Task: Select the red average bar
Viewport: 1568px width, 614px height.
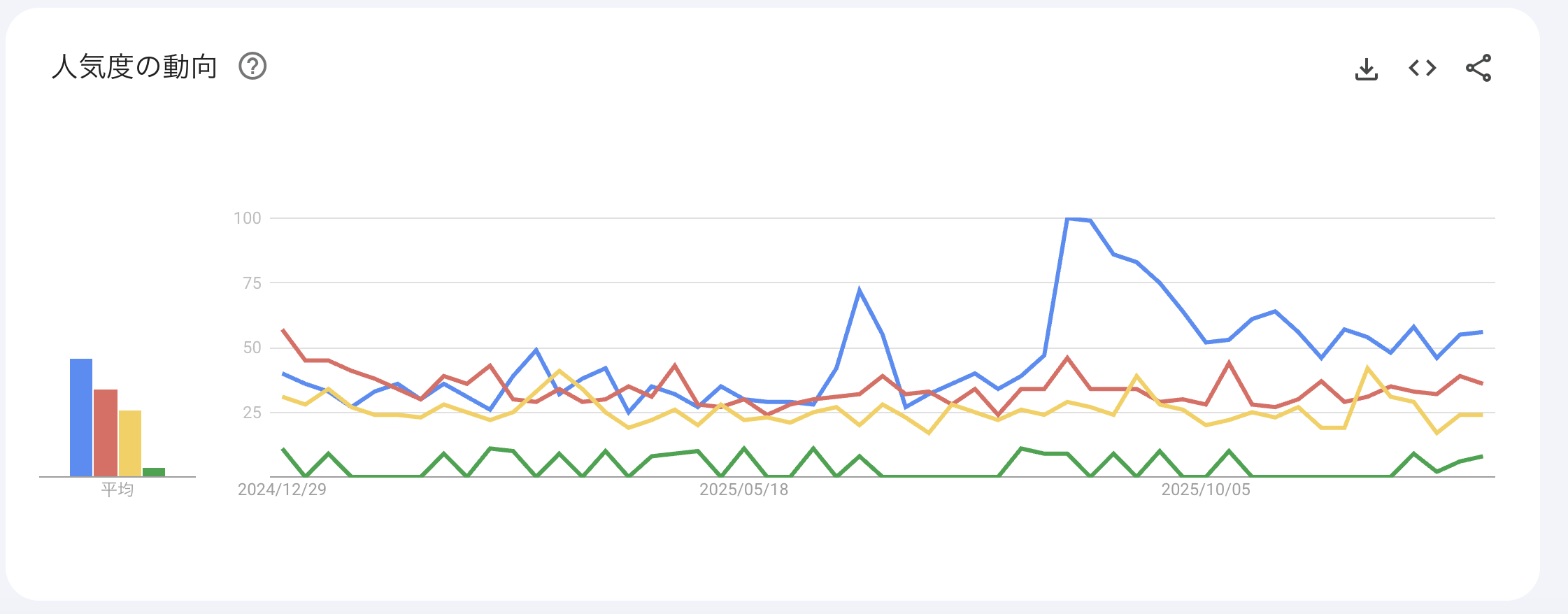Action: (x=106, y=433)
